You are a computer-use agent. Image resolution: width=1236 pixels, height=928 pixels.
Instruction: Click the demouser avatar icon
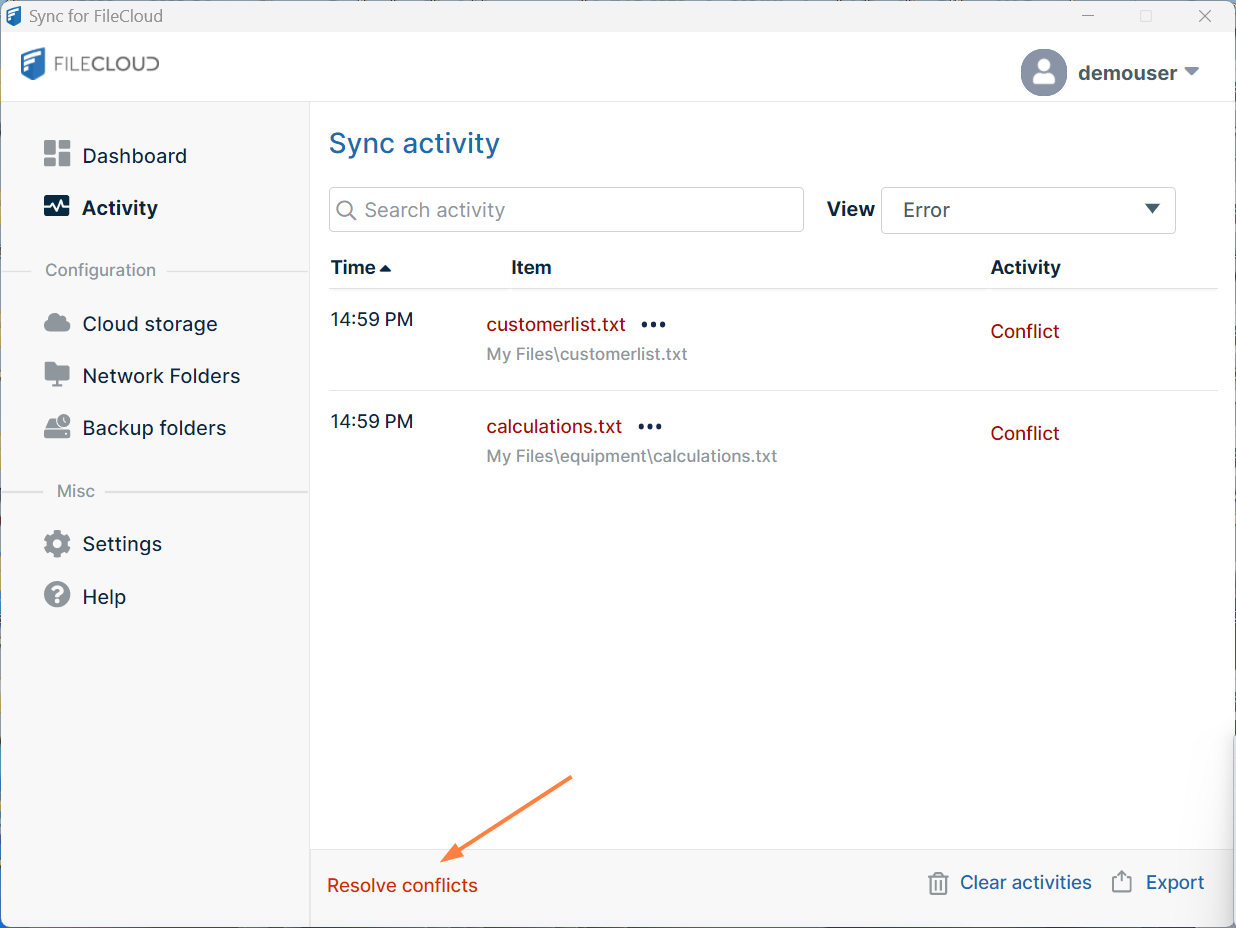(x=1044, y=72)
